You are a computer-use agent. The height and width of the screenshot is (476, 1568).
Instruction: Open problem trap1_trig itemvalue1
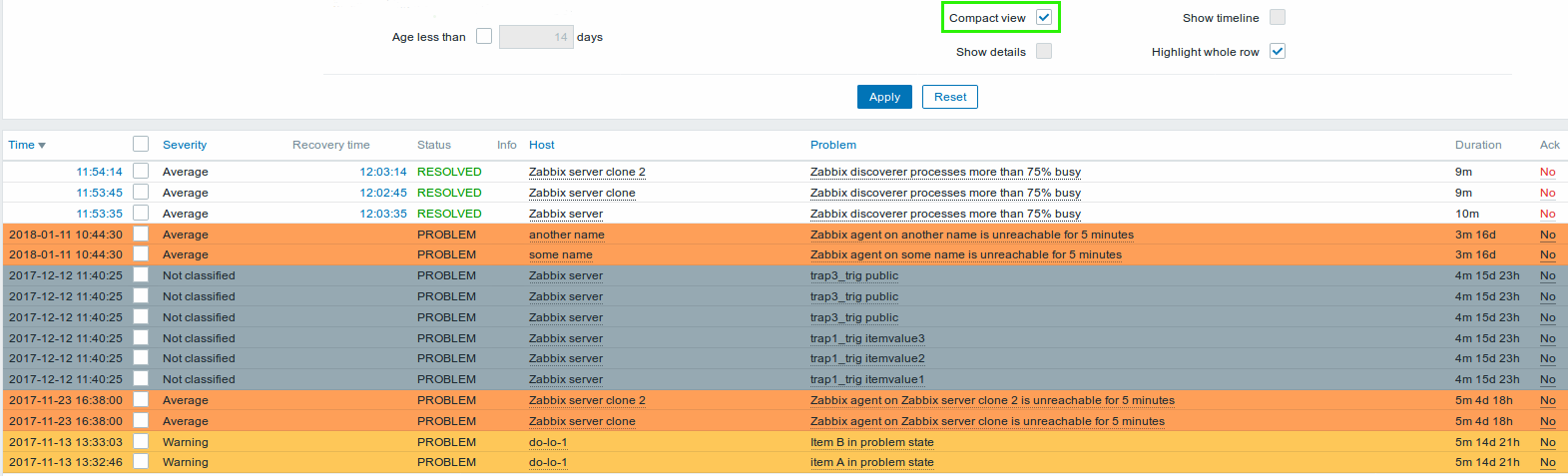(867, 379)
